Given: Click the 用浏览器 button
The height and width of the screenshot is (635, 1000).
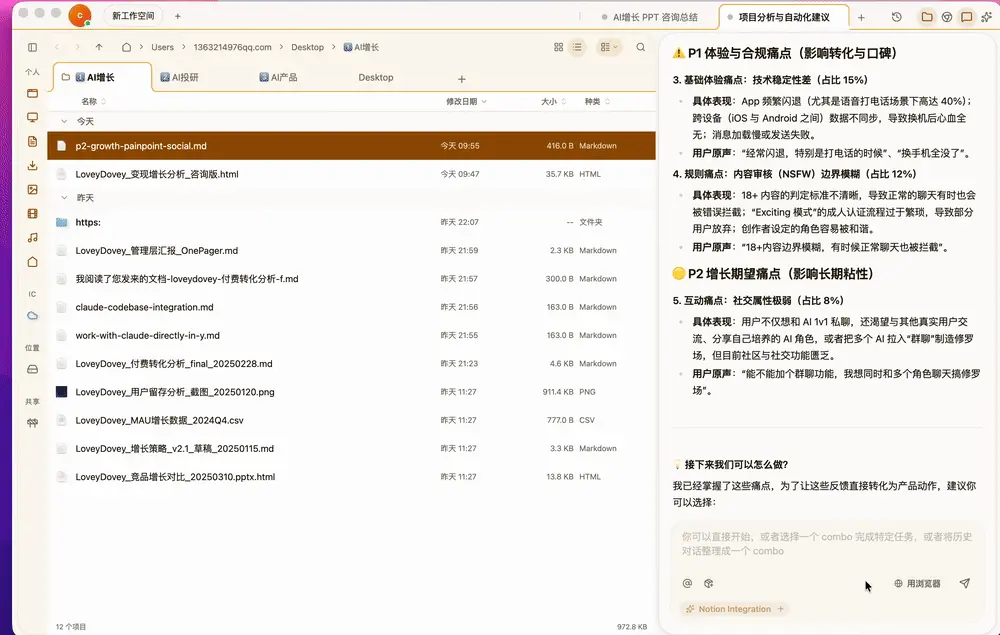Looking at the screenshot, I should [926, 583].
